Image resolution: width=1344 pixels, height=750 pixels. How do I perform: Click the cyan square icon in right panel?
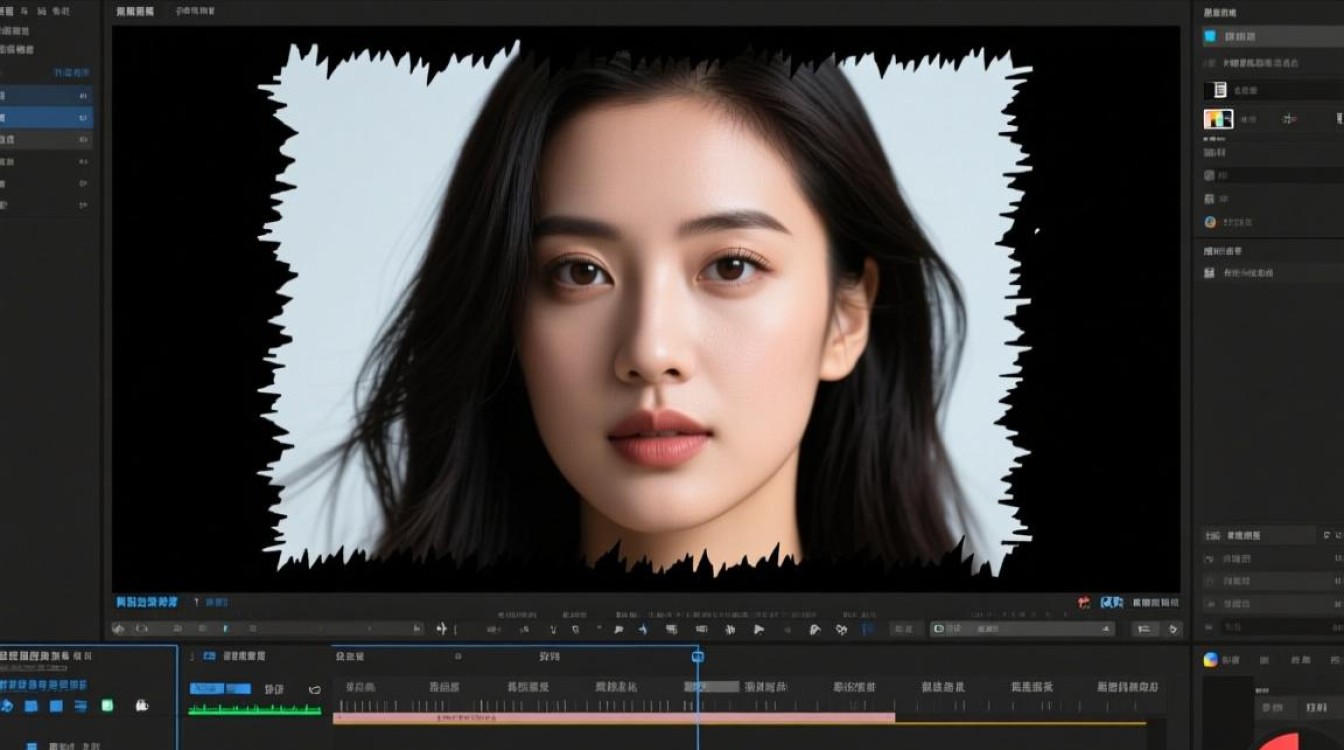(x=1210, y=36)
